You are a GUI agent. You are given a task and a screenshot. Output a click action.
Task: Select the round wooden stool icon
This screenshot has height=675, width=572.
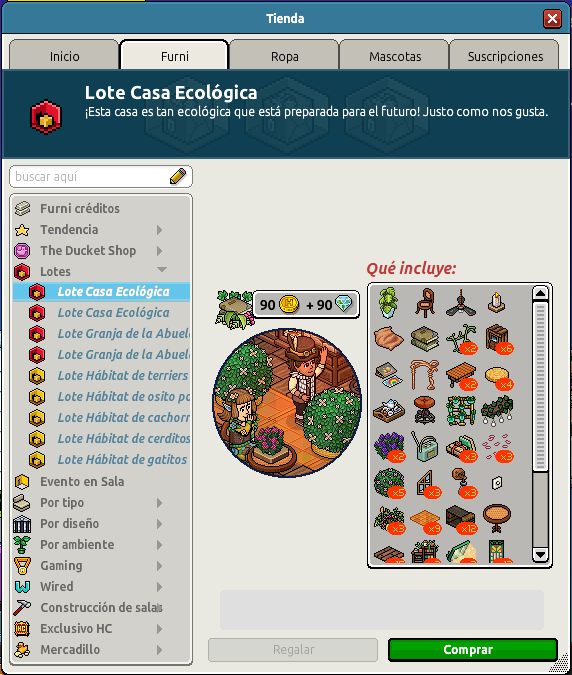[x=424, y=410]
